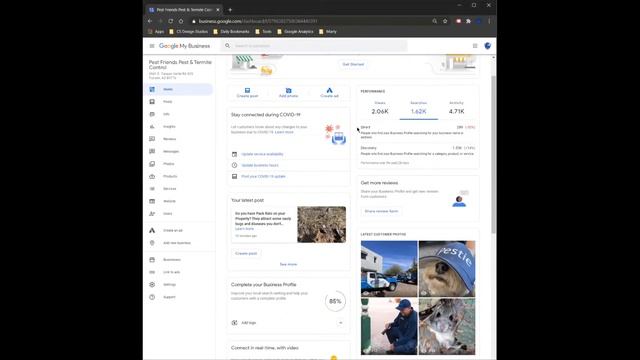Click the Share review form button
This screenshot has width=640, height=360.
(x=381, y=211)
